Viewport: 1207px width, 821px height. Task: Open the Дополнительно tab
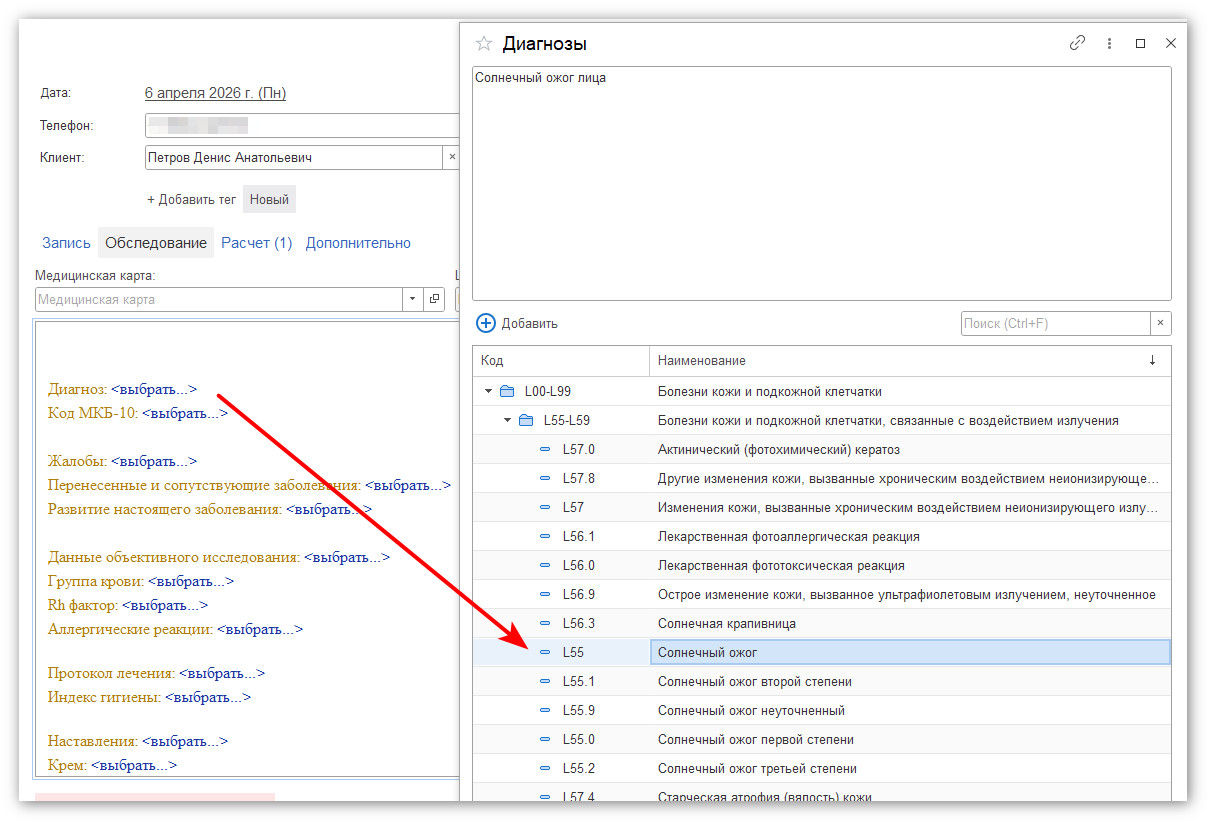click(x=358, y=243)
